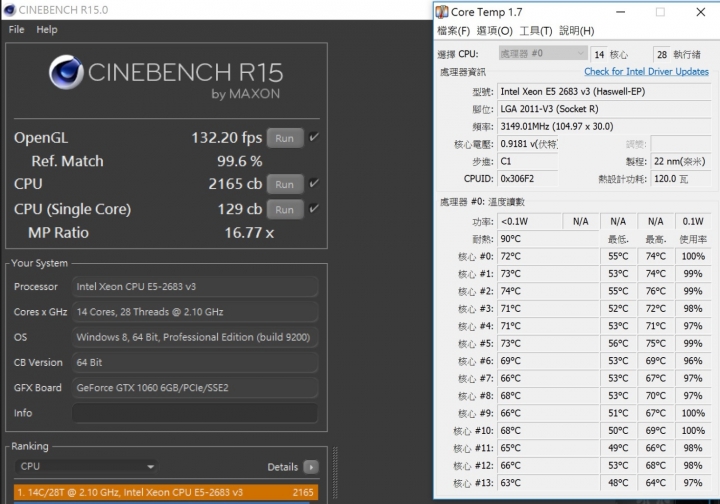Close the Core Temp window
Image resolution: width=720 pixels, height=504 pixels.
coord(701,12)
